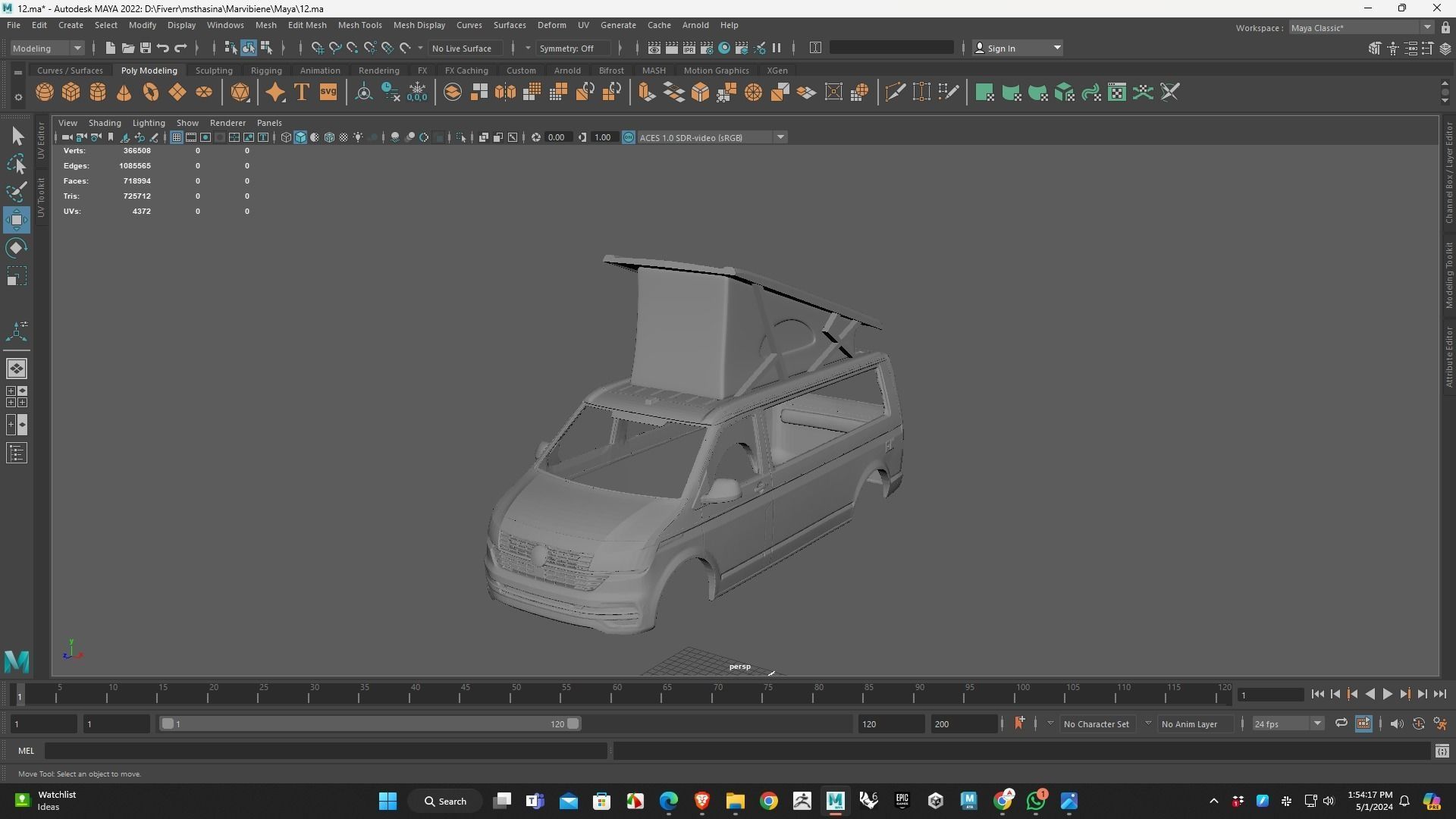Open the Windows menu
The height and width of the screenshot is (819, 1456).
(225, 25)
